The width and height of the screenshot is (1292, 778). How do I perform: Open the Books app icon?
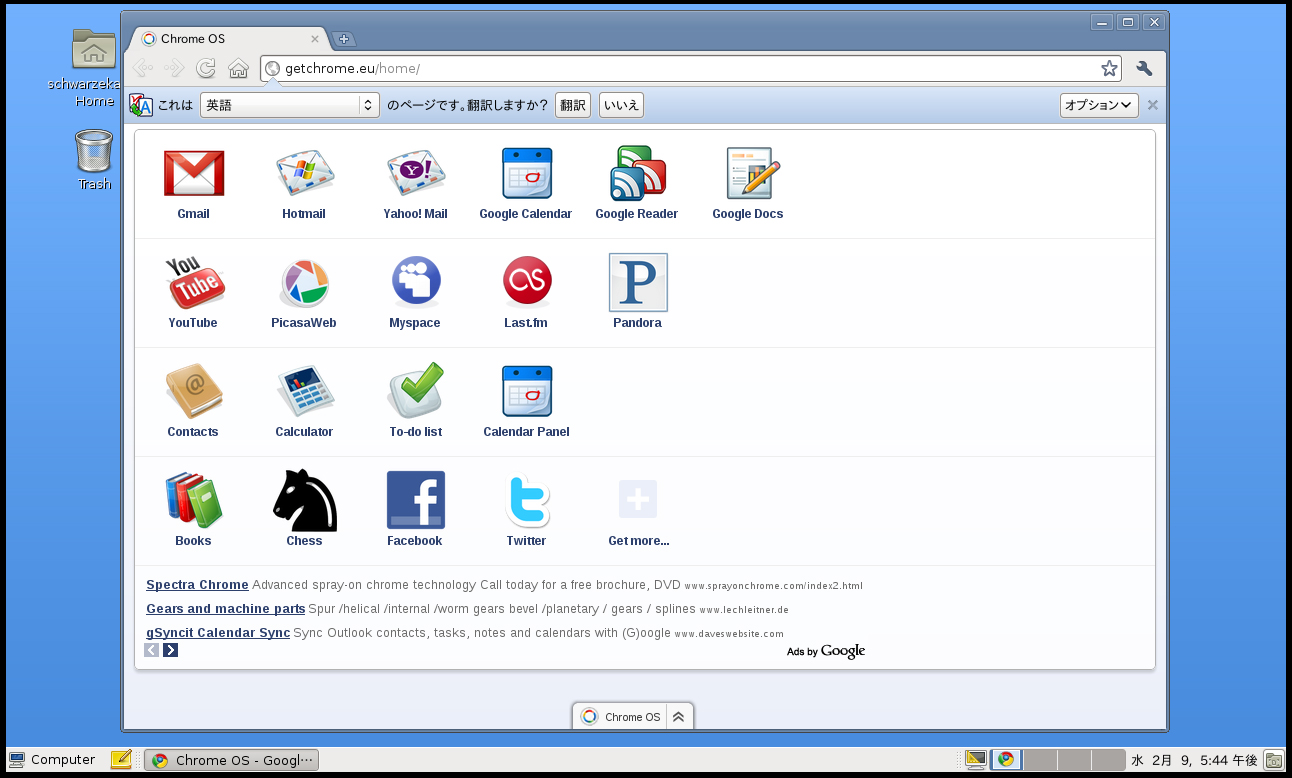pos(194,500)
